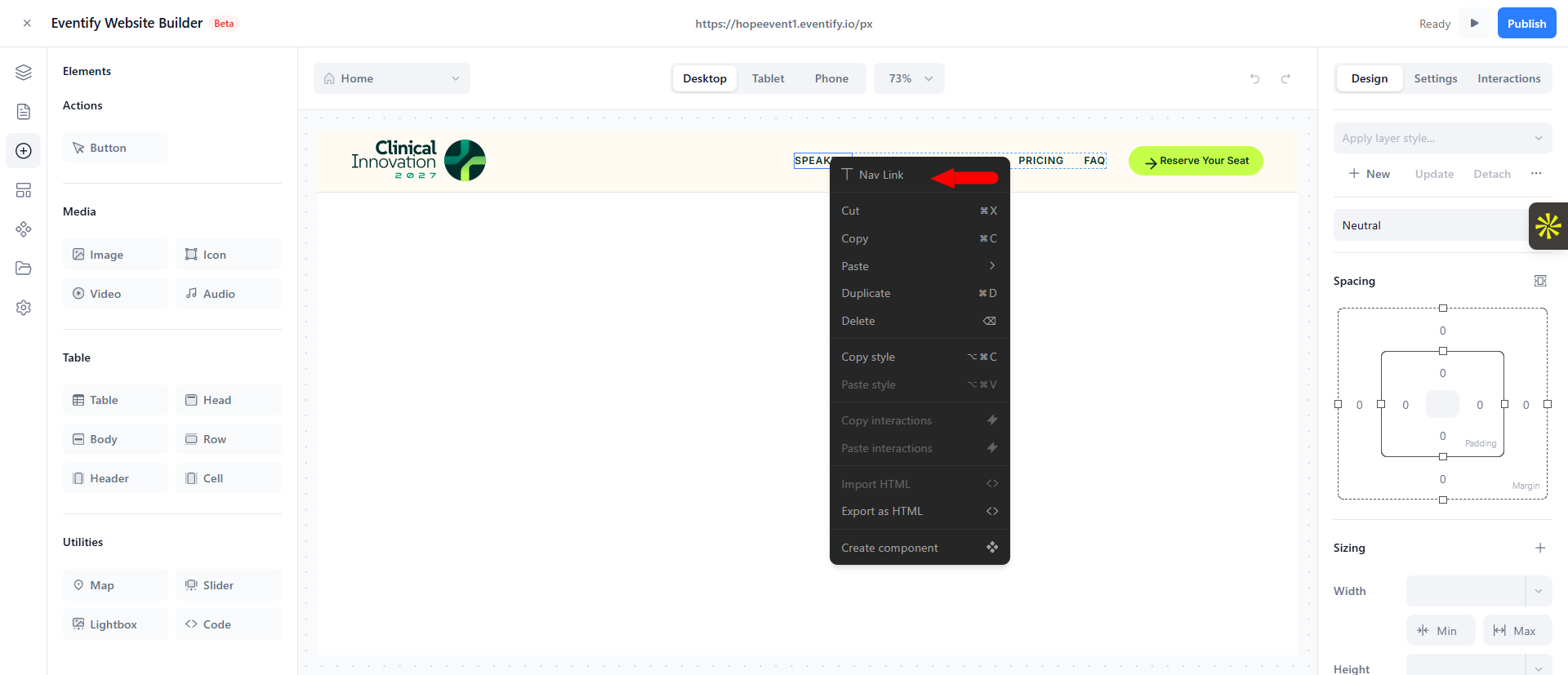This screenshot has width=1568, height=675.
Task: Click Reserve Your Seat button on canvas
Action: (x=1196, y=161)
